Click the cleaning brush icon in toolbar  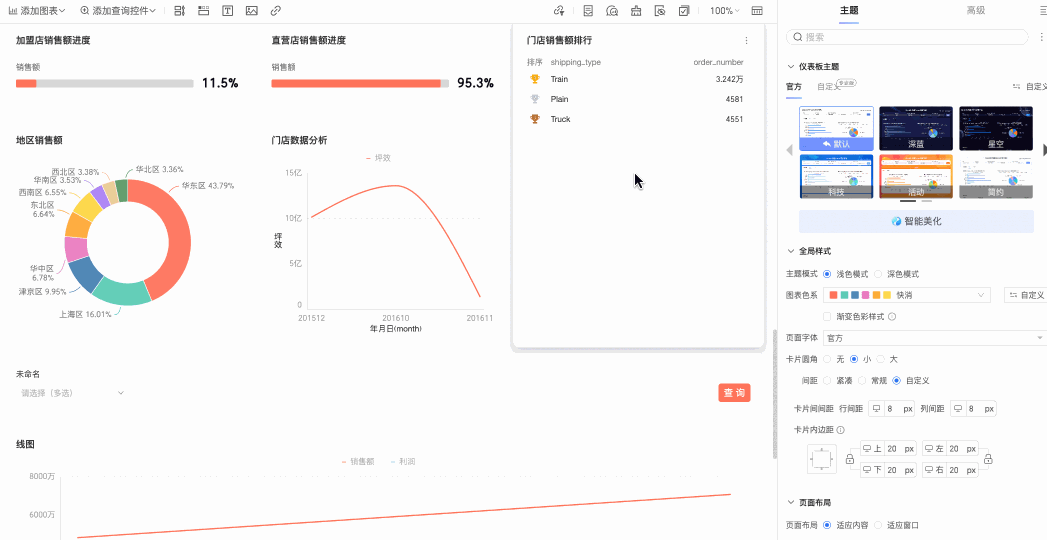click(x=636, y=11)
